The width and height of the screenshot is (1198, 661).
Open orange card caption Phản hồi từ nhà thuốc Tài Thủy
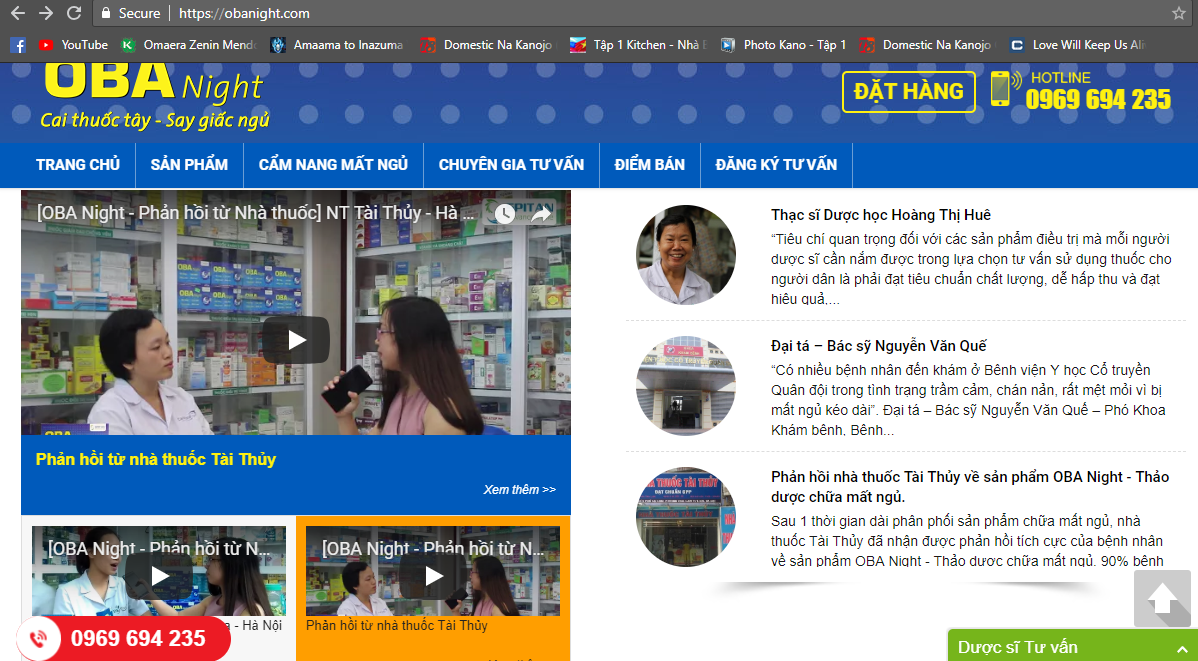tap(397, 625)
